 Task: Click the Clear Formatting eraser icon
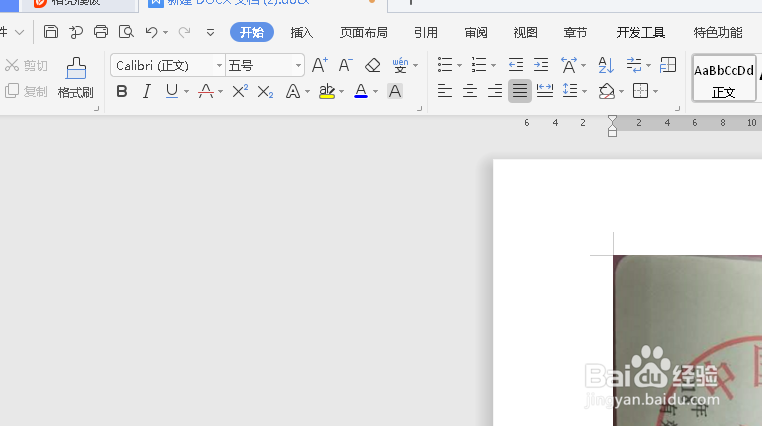372,65
